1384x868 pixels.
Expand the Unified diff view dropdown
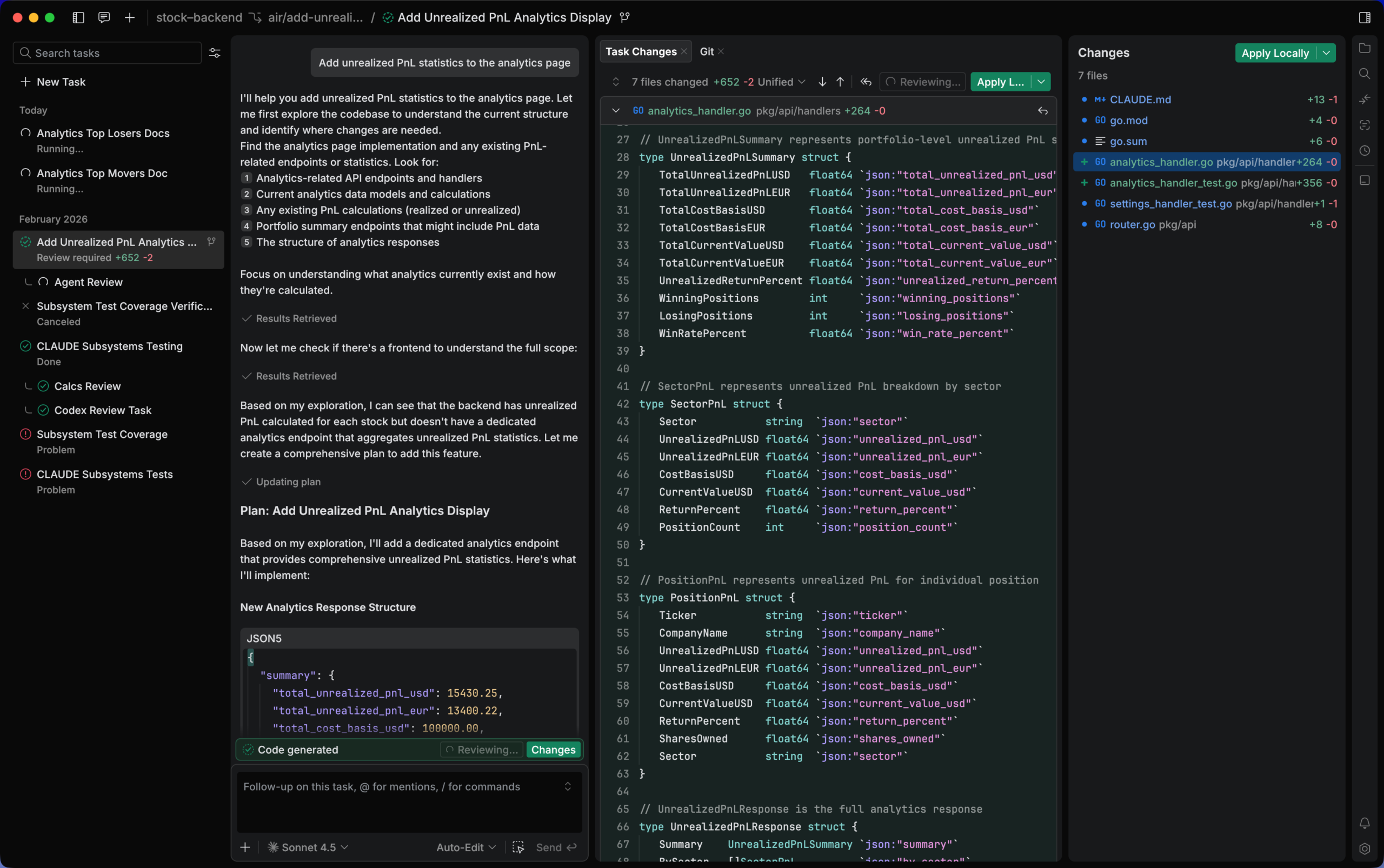pyautogui.click(x=802, y=82)
